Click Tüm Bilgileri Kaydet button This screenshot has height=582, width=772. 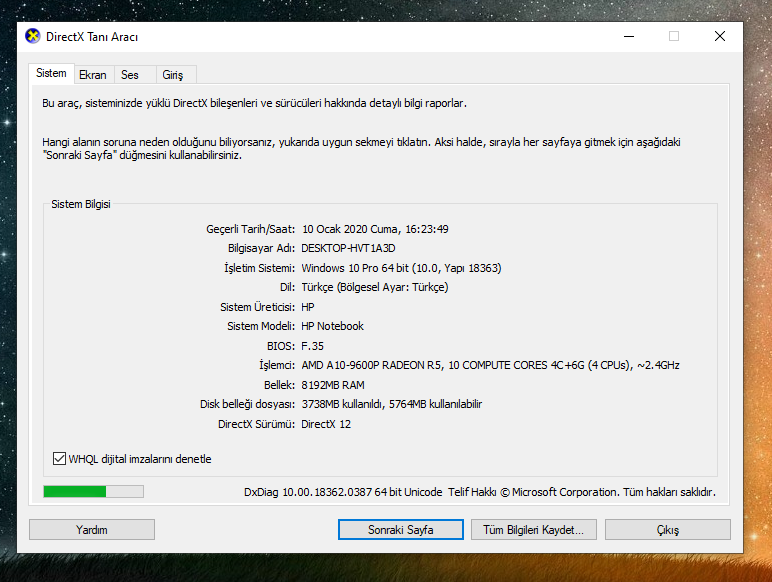tap(534, 530)
